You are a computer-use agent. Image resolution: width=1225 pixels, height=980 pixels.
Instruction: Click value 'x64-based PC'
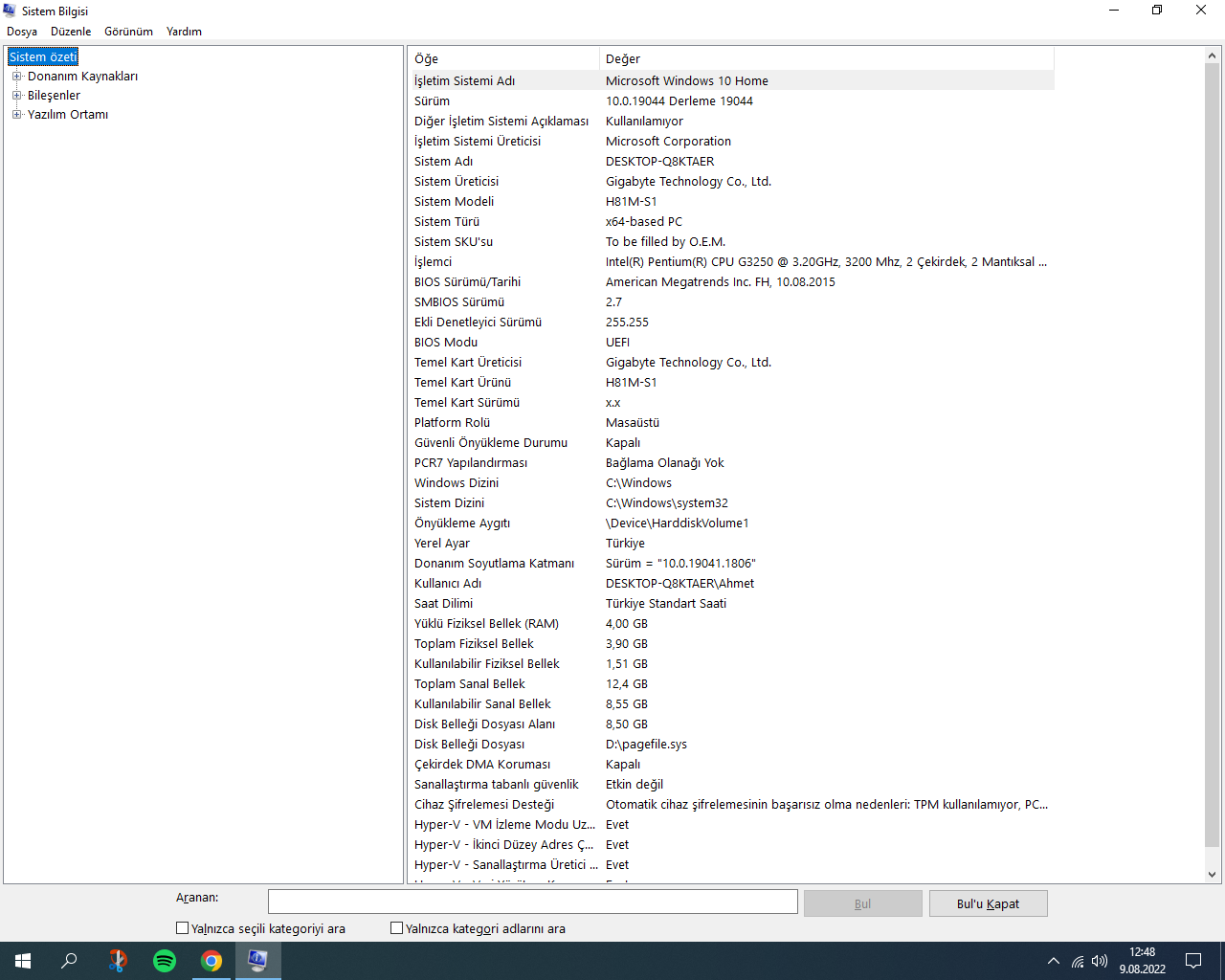click(644, 222)
